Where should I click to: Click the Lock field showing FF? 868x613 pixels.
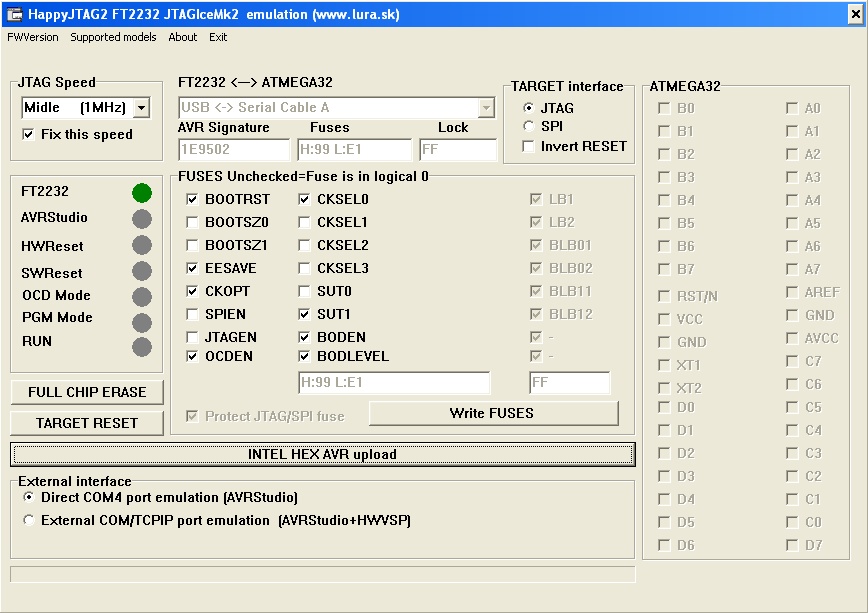458,150
